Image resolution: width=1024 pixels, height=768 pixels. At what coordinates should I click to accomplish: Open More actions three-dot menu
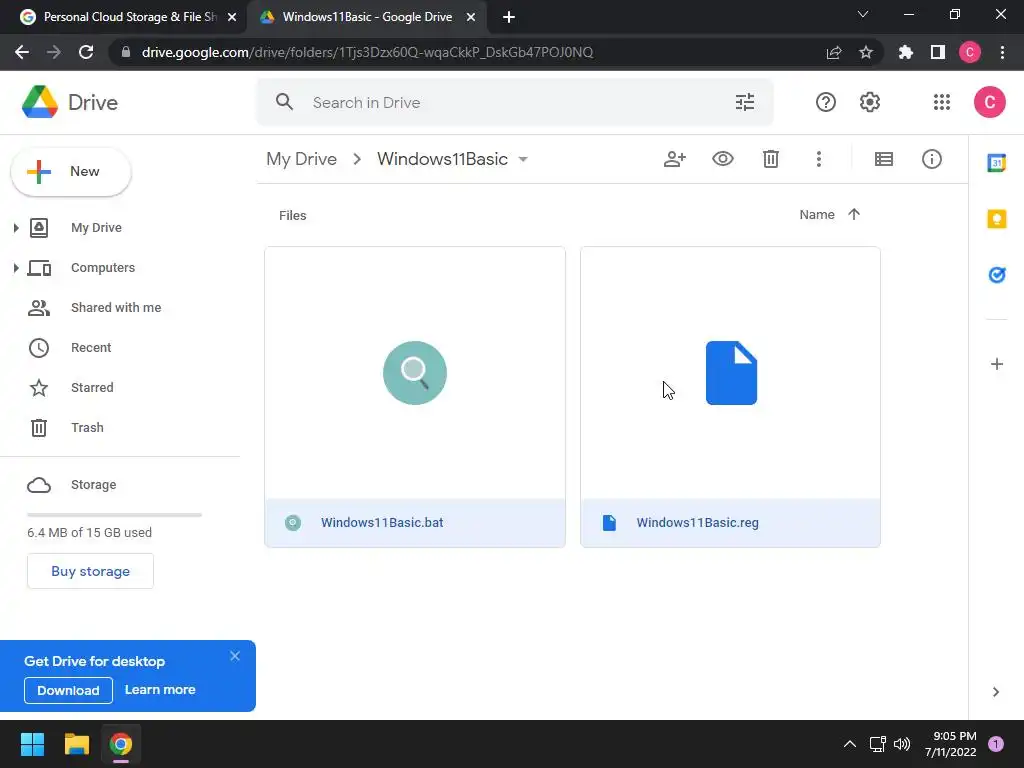[x=818, y=159]
